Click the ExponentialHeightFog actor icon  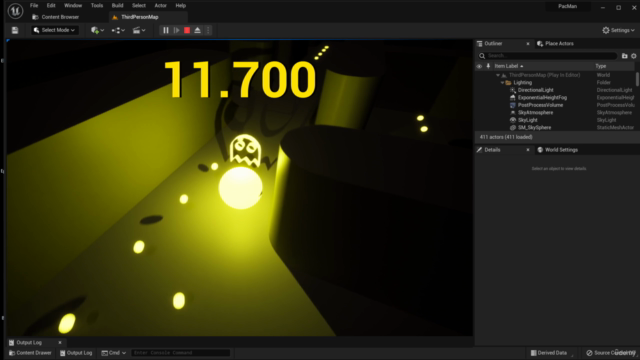coord(513,98)
